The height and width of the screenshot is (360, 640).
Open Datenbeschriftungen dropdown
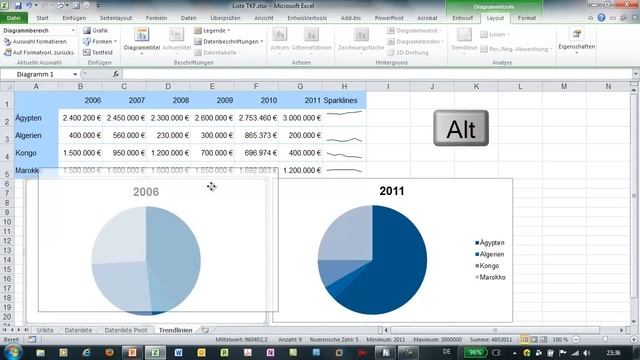tap(229, 42)
